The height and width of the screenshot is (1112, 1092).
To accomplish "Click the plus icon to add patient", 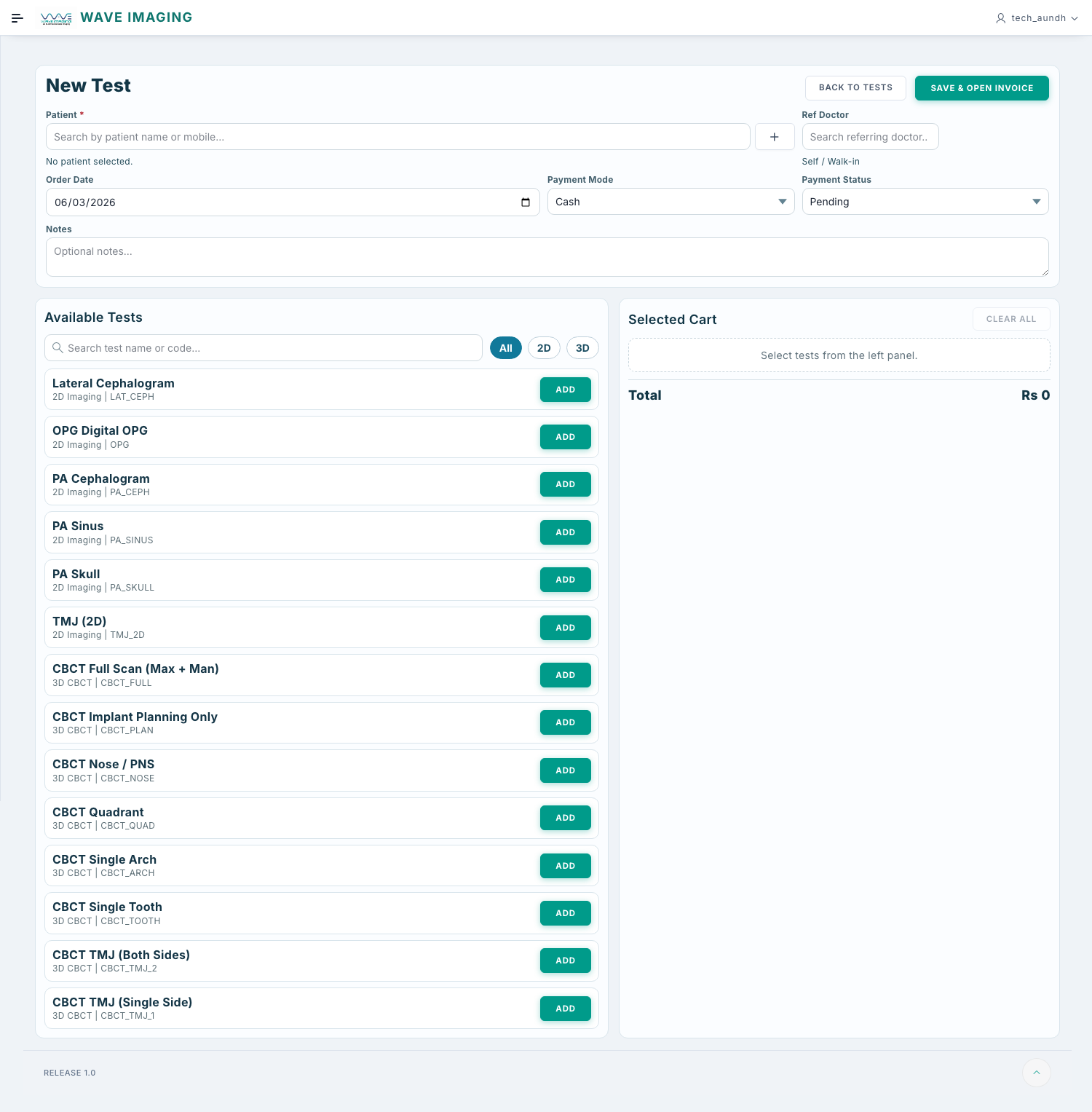I will coord(774,137).
